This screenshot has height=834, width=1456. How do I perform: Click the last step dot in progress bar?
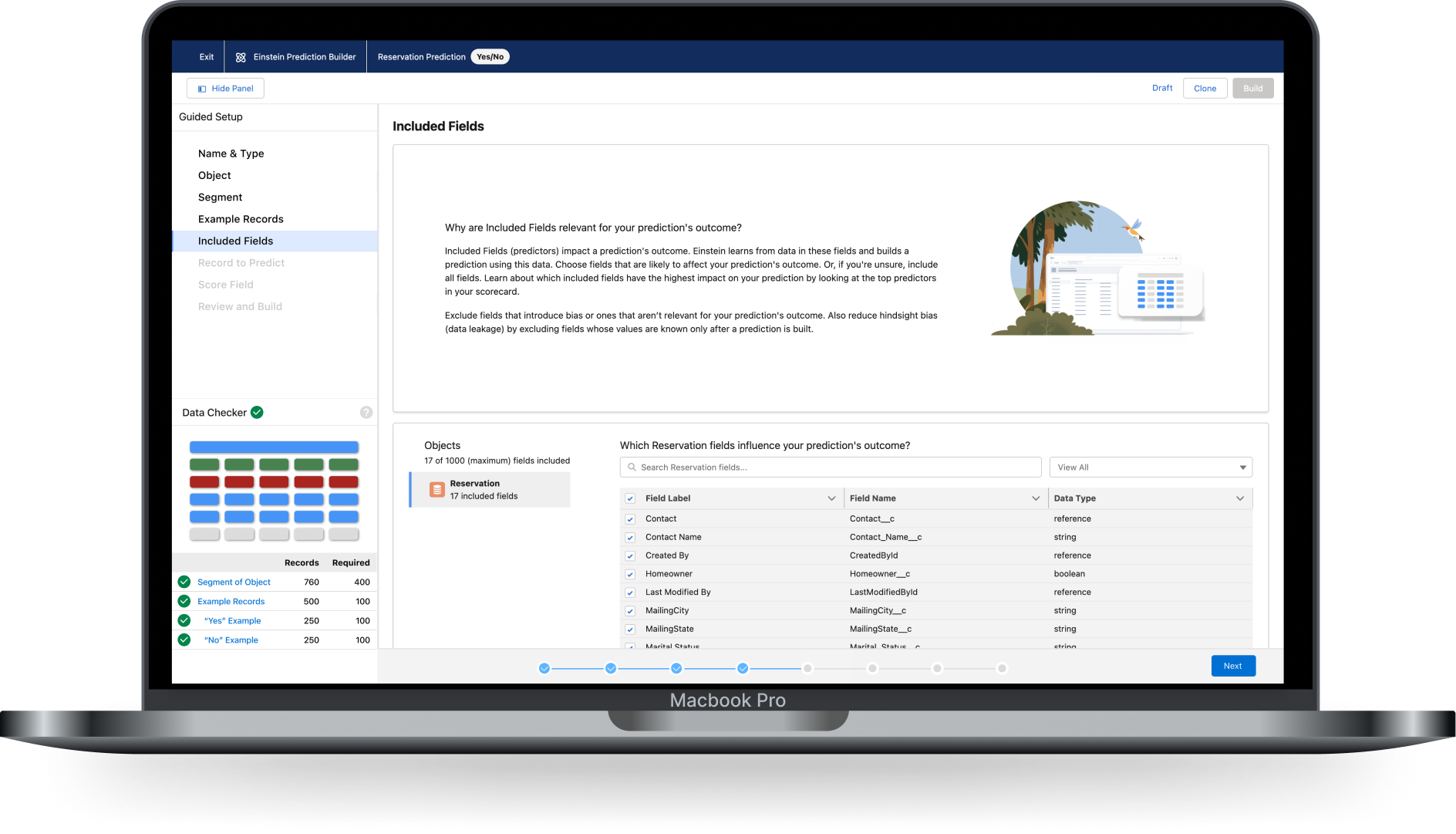[x=1002, y=668]
